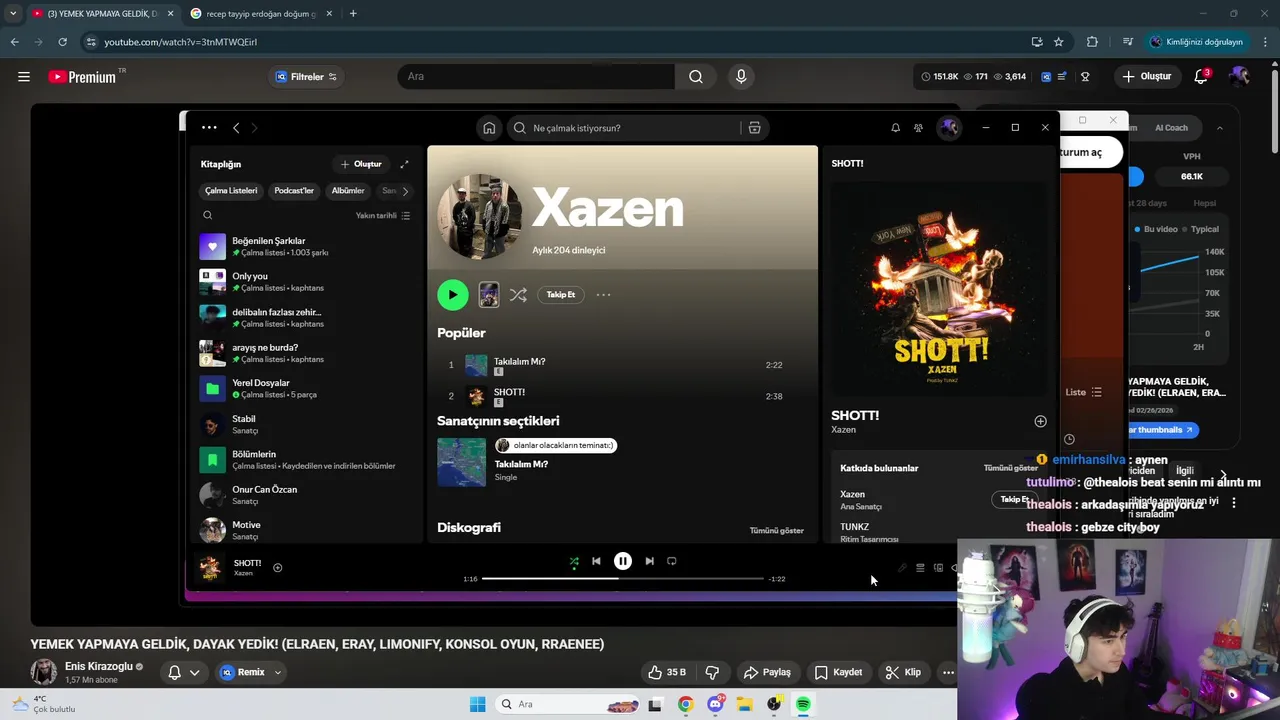
Task: Switch to AI Coach tab
Action: coord(1171,128)
